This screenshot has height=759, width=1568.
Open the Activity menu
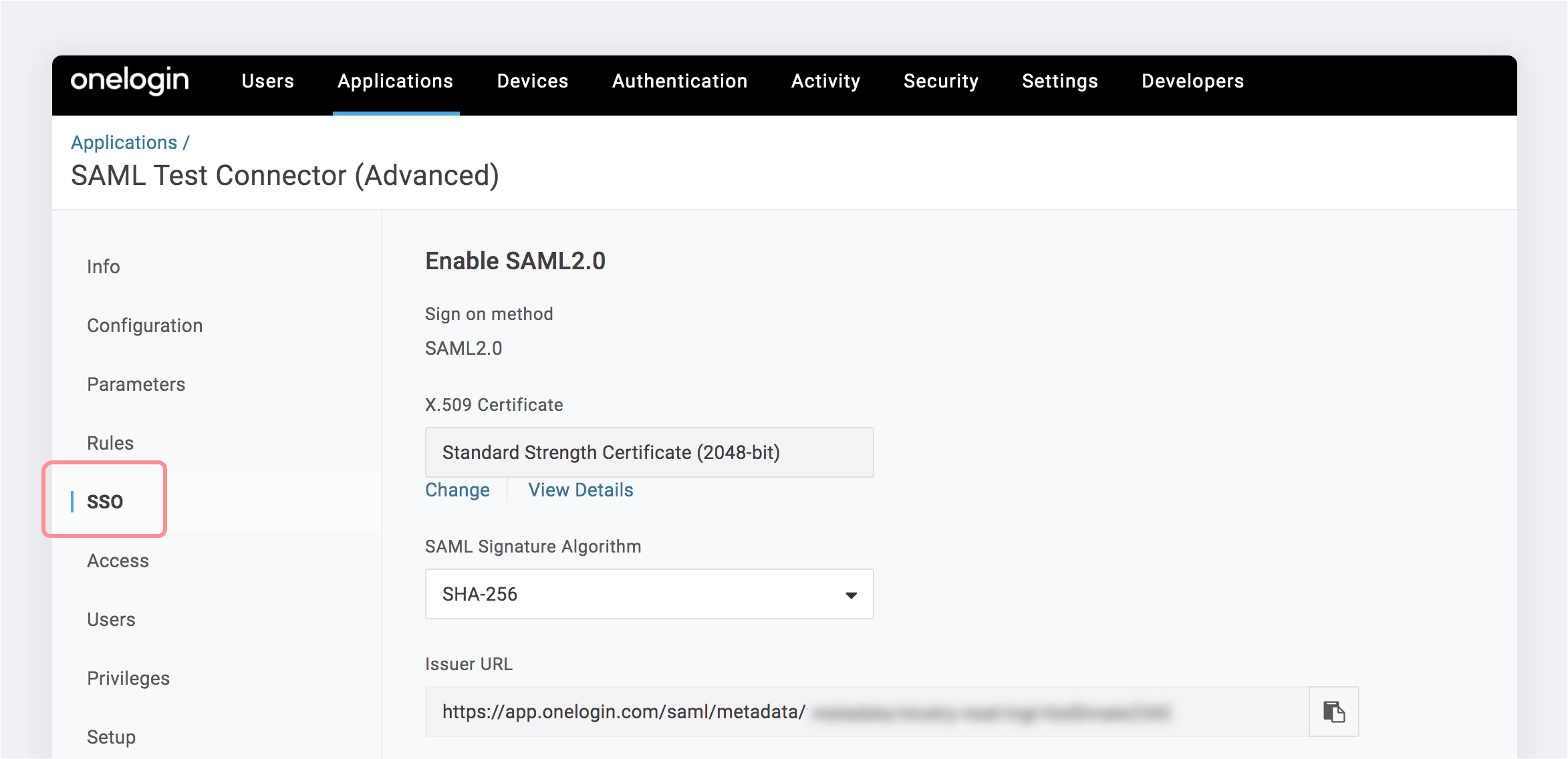click(x=825, y=81)
